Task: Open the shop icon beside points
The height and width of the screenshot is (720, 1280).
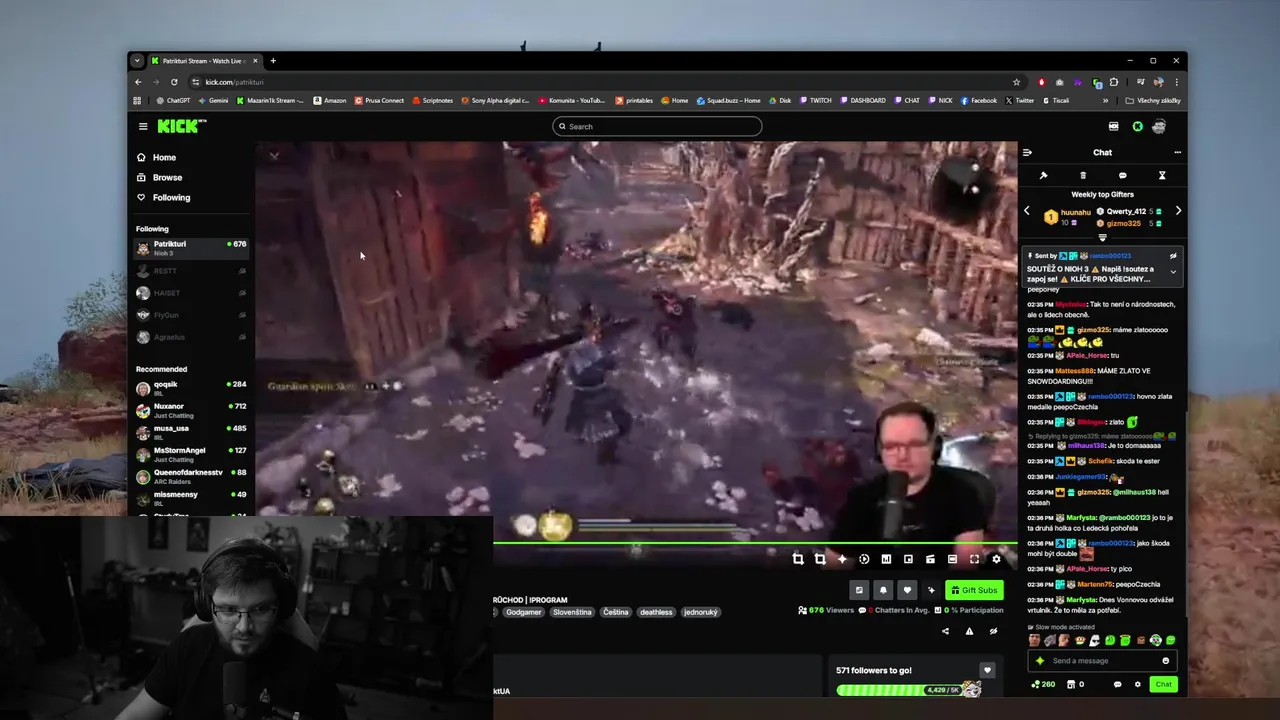Action: tap(1072, 685)
